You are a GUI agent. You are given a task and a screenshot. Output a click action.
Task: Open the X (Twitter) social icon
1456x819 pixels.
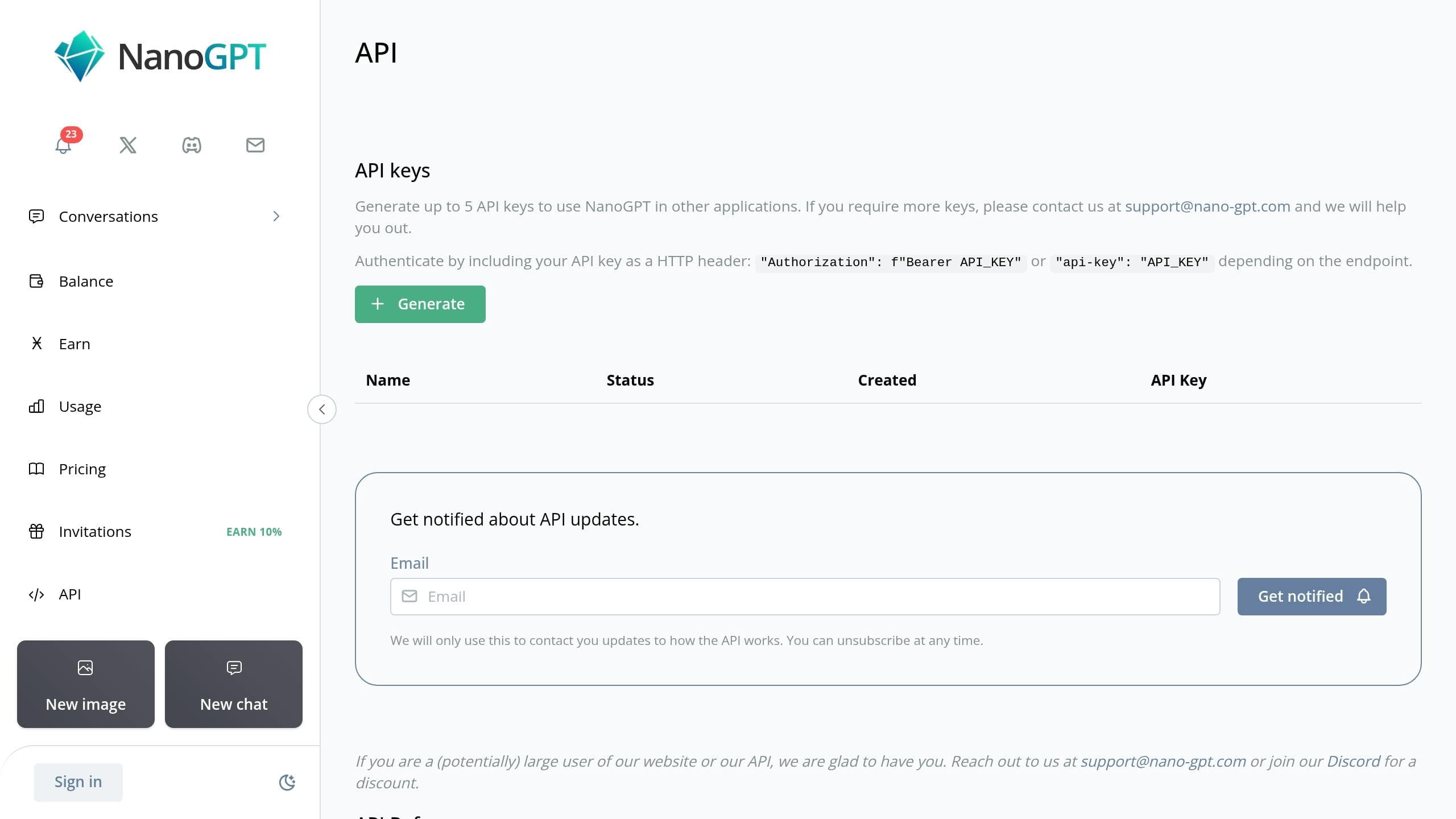point(128,145)
